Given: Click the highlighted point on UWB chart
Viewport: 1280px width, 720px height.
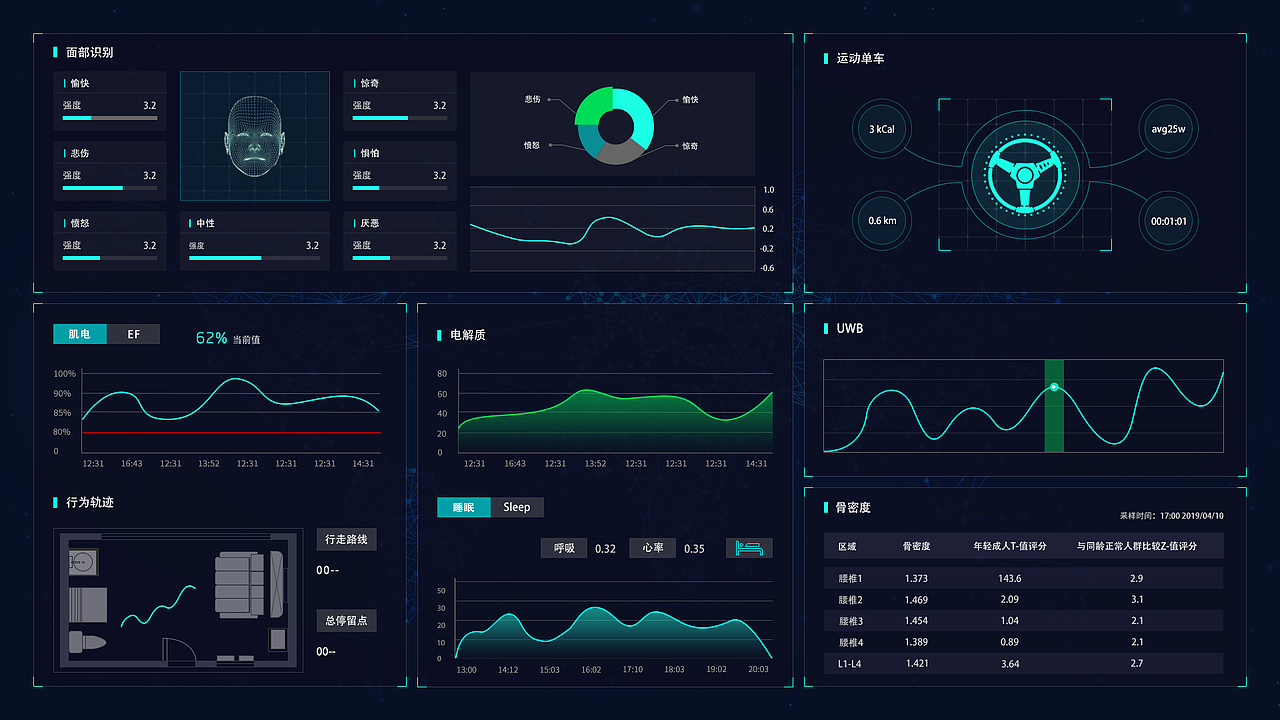Looking at the screenshot, I should coord(1053,386).
